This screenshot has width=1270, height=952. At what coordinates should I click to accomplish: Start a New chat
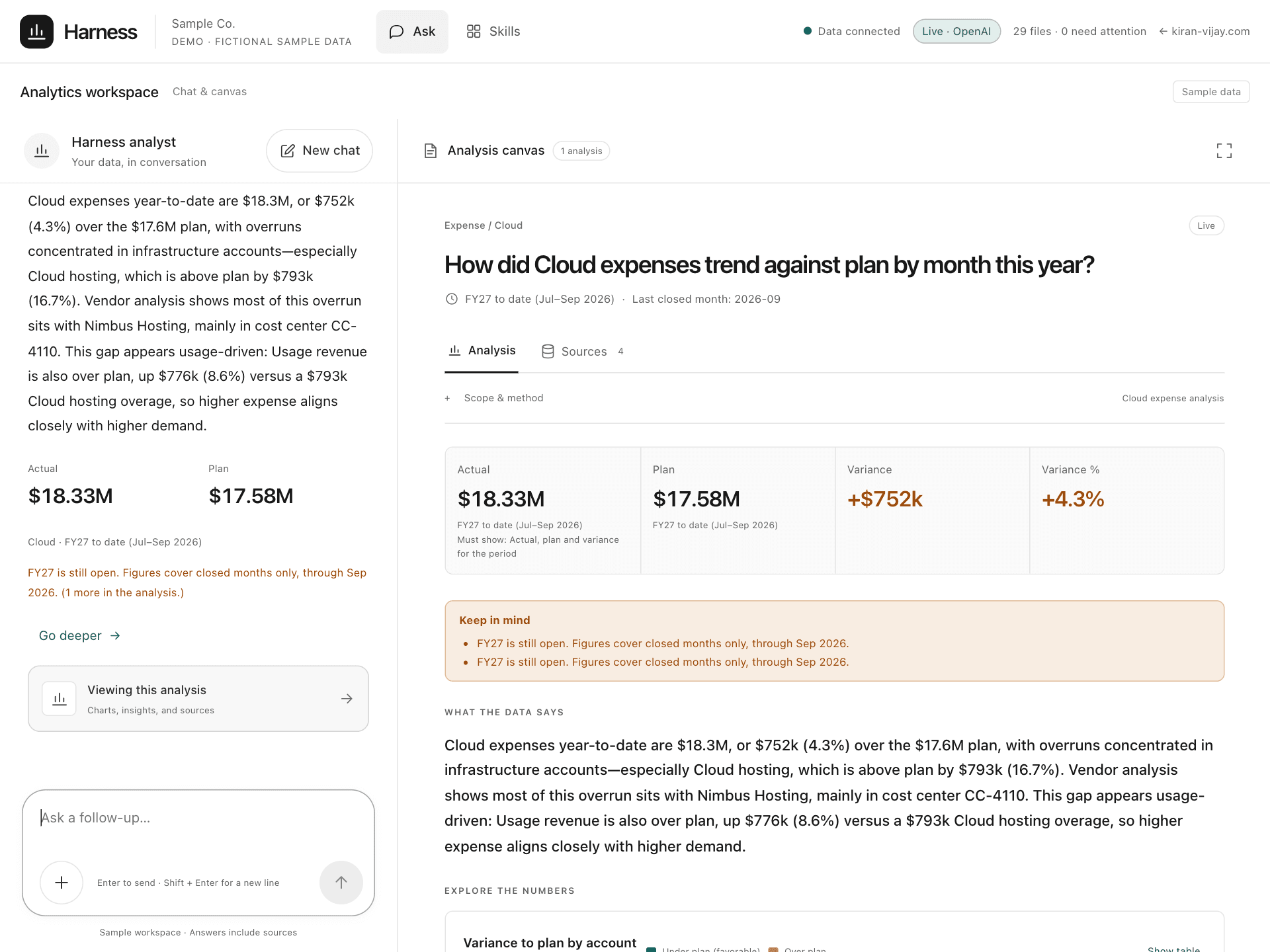[319, 151]
